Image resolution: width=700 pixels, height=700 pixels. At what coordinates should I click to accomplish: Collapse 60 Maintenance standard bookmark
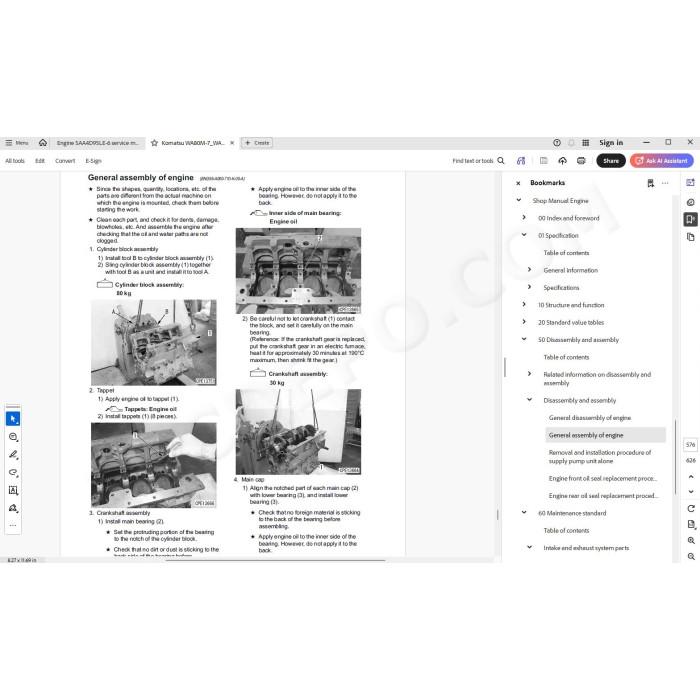pyautogui.click(x=524, y=512)
